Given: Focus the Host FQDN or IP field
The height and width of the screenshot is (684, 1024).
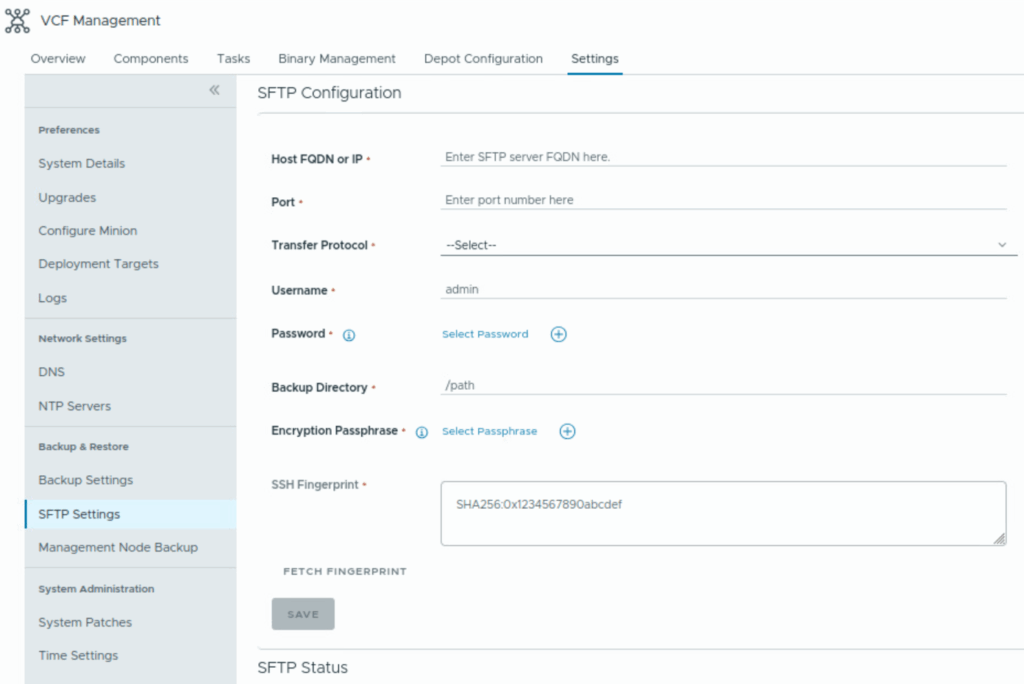Looking at the screenshot, I should click(723, 157).
